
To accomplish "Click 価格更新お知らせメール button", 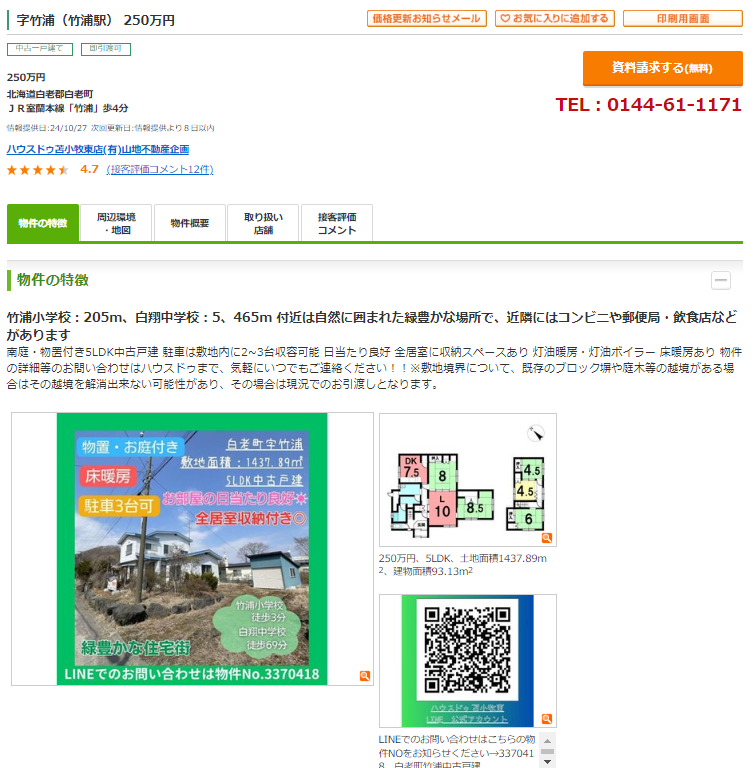I will pyautogui.click(x=427, y=19).
